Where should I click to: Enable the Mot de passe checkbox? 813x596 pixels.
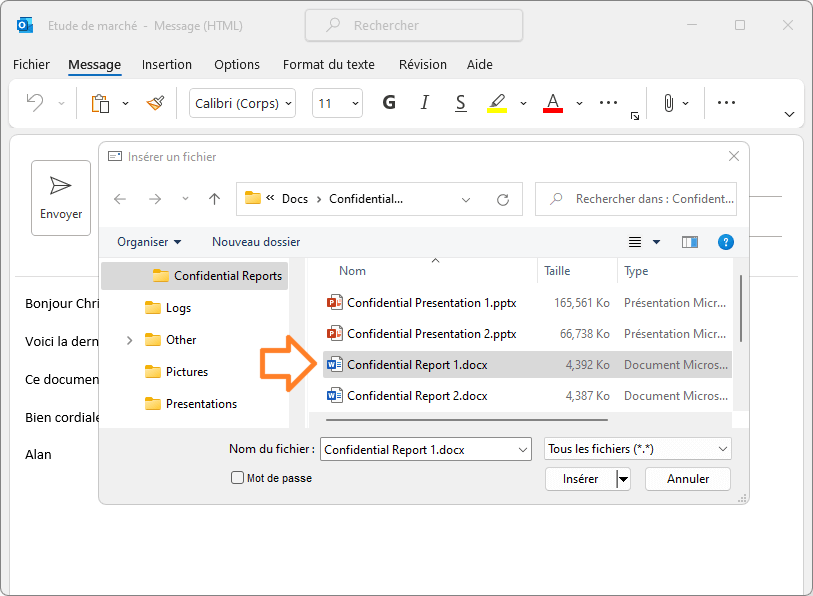(236, 478)
